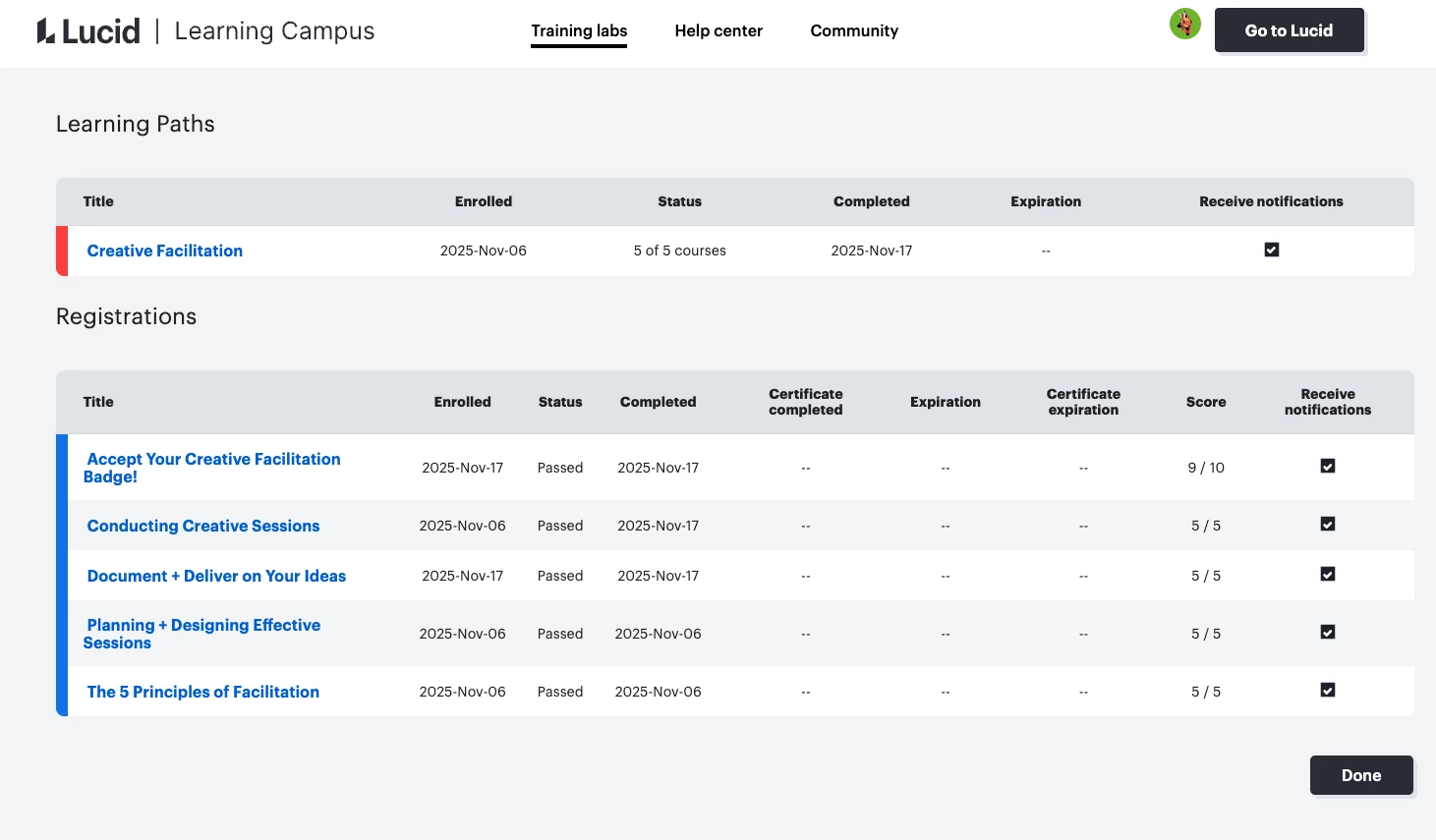
Task: Open Document + Deliver on Your Ideas
Action: pos(216,576)
